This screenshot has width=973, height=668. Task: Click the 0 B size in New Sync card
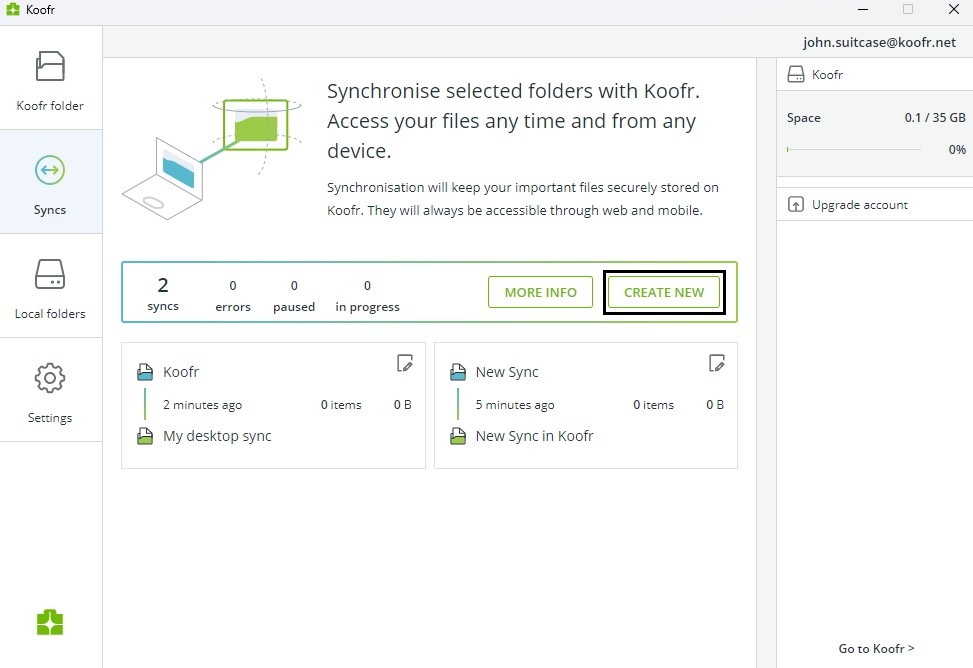715,405
